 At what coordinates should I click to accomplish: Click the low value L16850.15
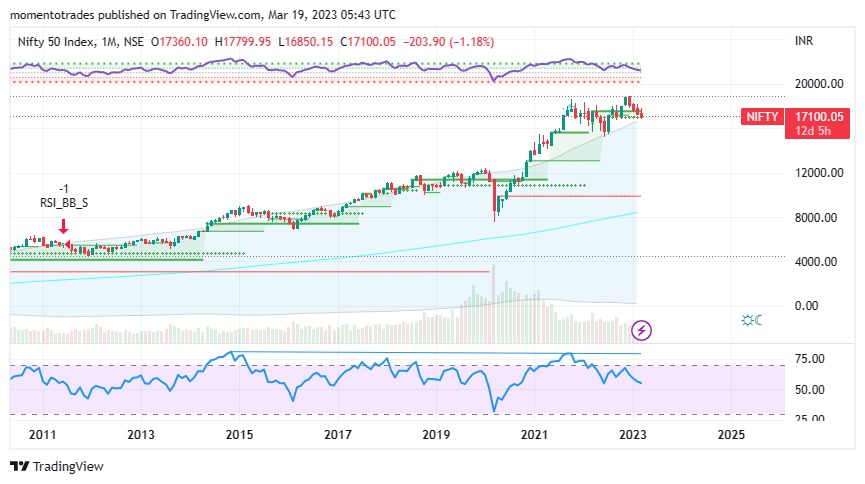coord(306,42)
